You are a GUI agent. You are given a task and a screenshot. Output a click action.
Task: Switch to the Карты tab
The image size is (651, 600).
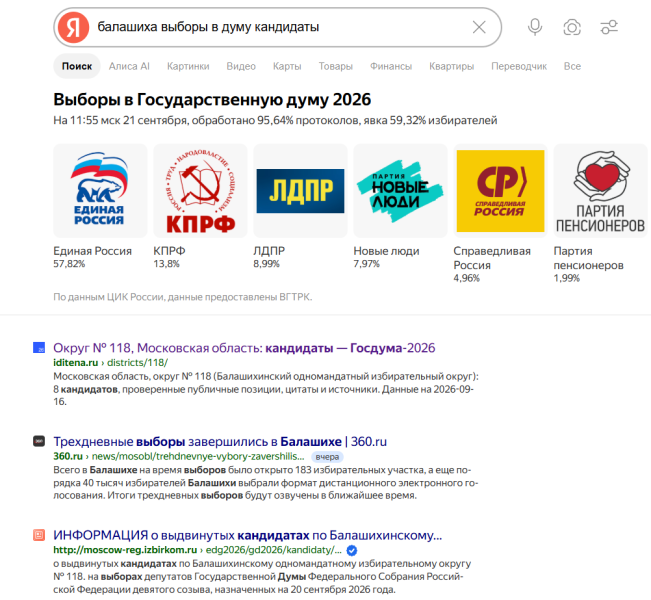(287, 66)
